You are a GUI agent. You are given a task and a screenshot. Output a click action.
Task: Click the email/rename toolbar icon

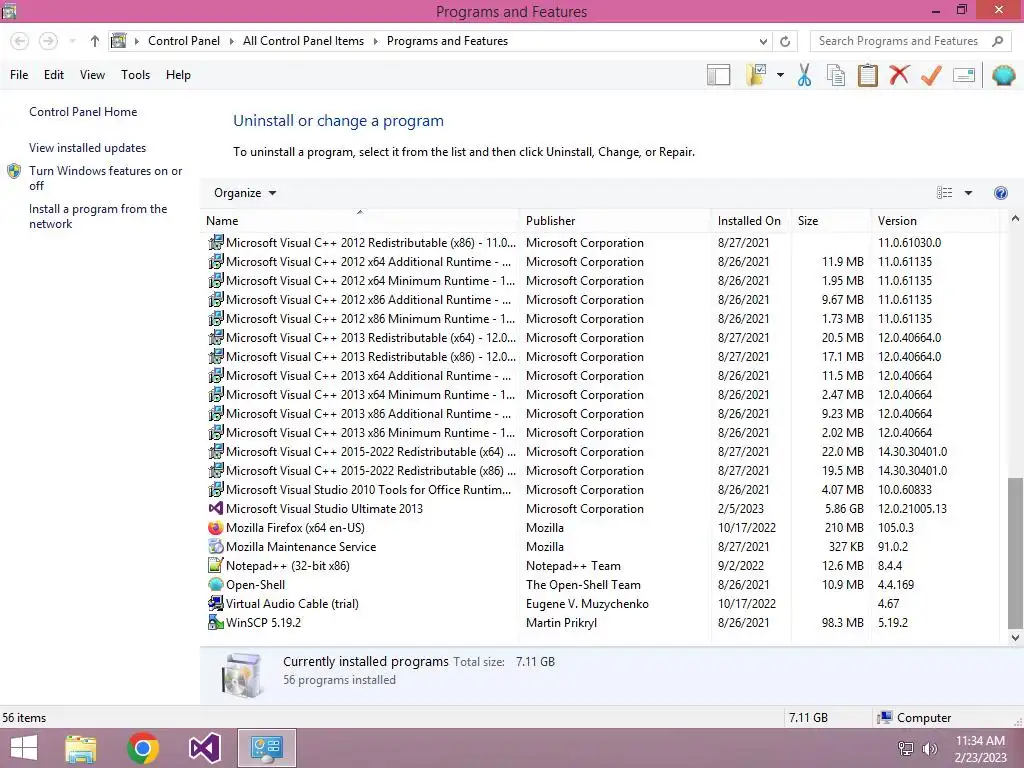point(964,75)
